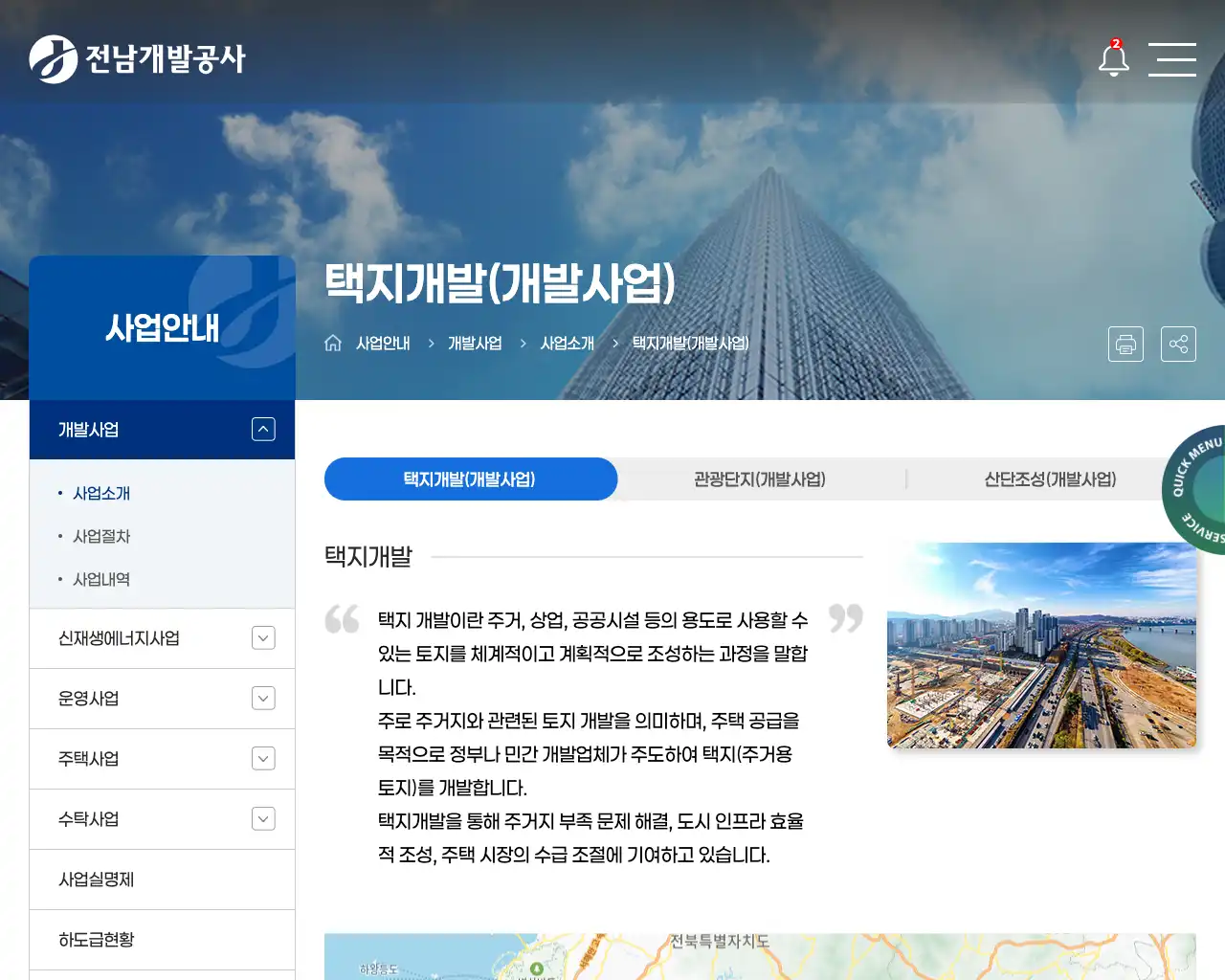Click the 사업소개 breadcrumb link
Screen dimensions: 1225x980
[568, 343]
